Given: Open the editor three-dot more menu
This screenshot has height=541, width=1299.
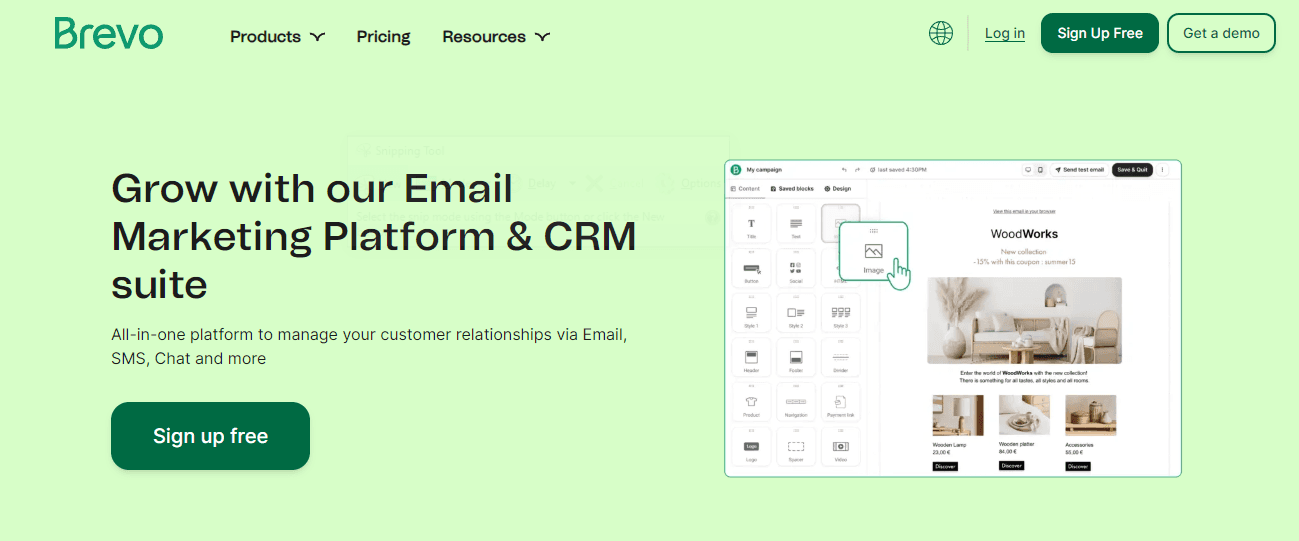Looking at the screenshot, I should coord(1162,170).
